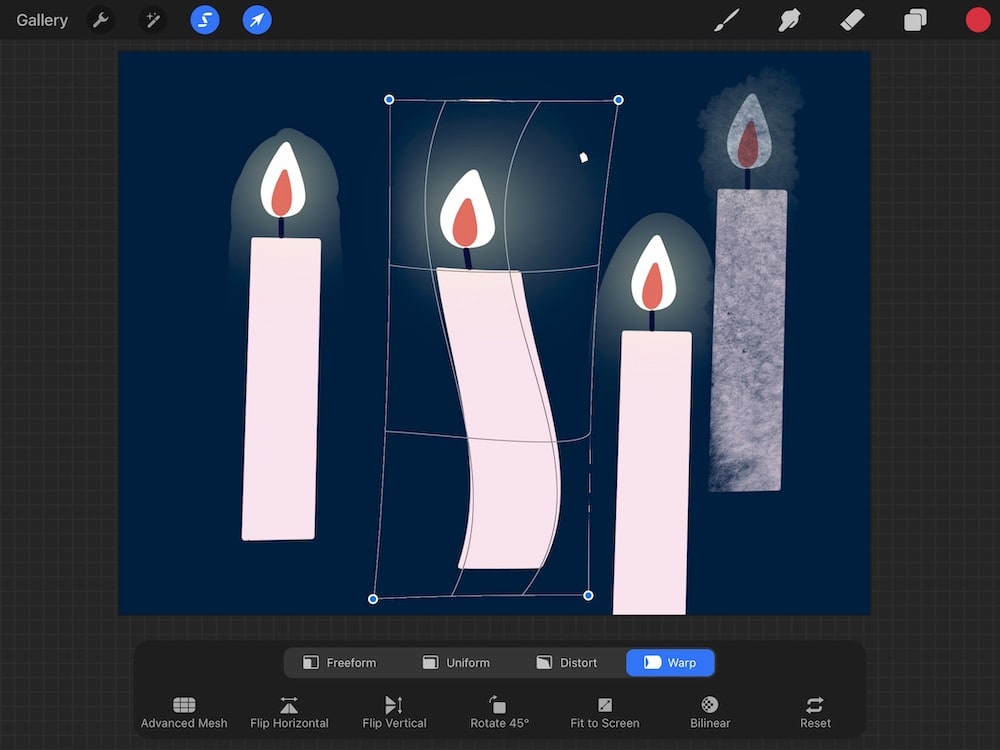Reset the current transformation

point(814,712)
